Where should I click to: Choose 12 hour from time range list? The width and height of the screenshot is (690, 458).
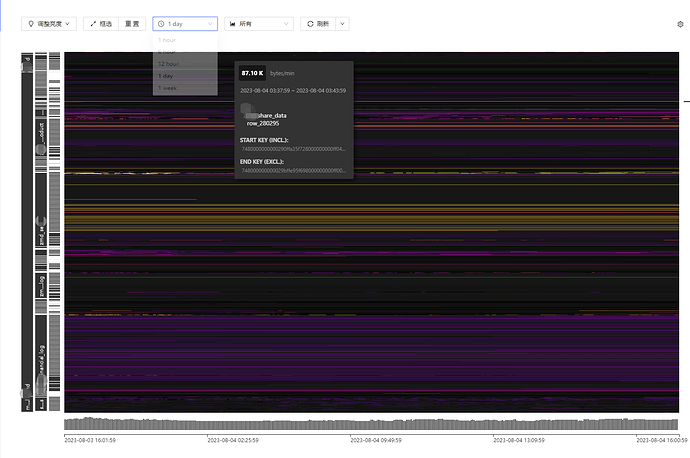tap(167, 64)
